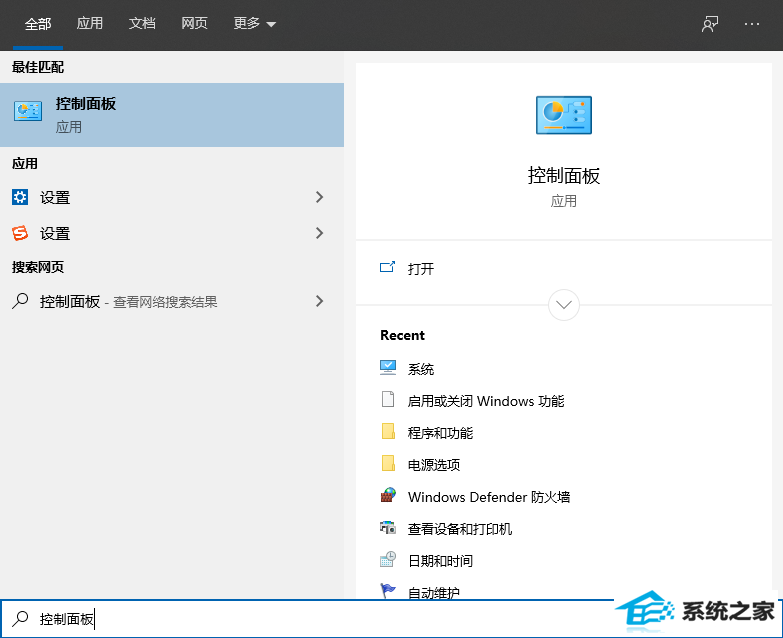Open recent item 电源选项
783x638 pixels.
[433, 465]
